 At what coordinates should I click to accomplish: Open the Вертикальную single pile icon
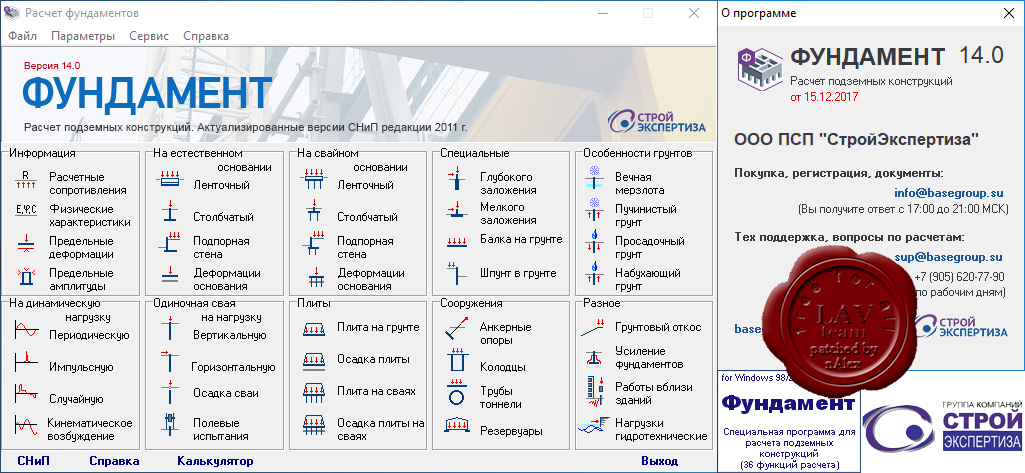click(x=170, y=329)
